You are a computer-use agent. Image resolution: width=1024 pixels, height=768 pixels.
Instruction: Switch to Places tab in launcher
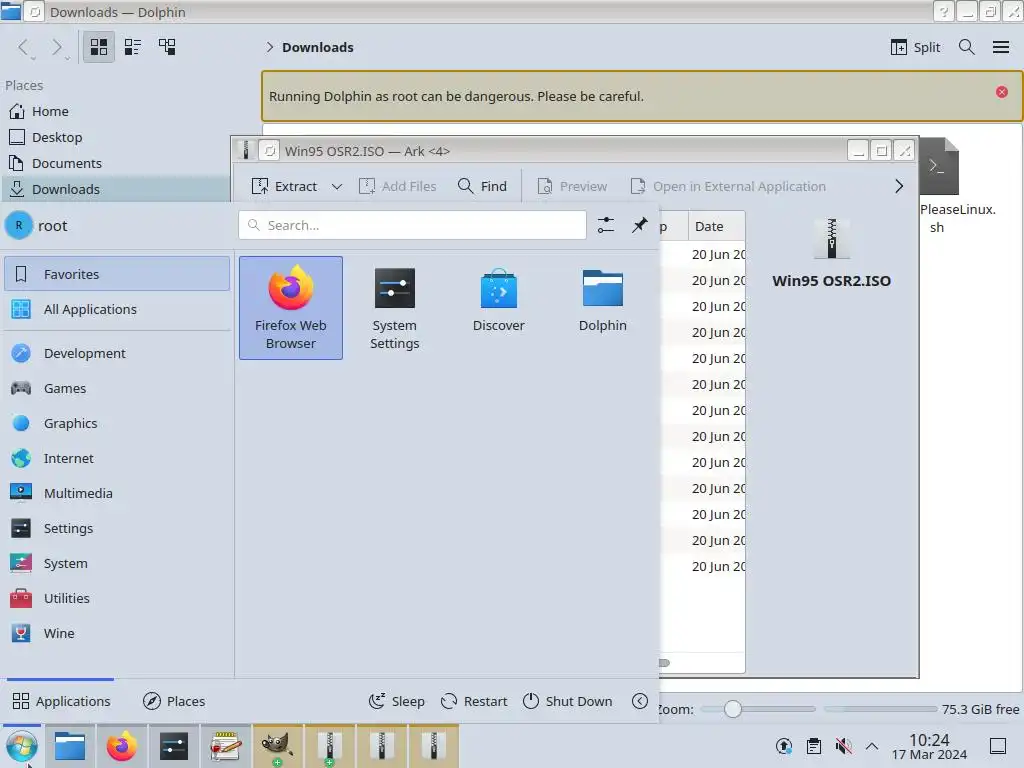pyautogui.click(x=174, y=701)
